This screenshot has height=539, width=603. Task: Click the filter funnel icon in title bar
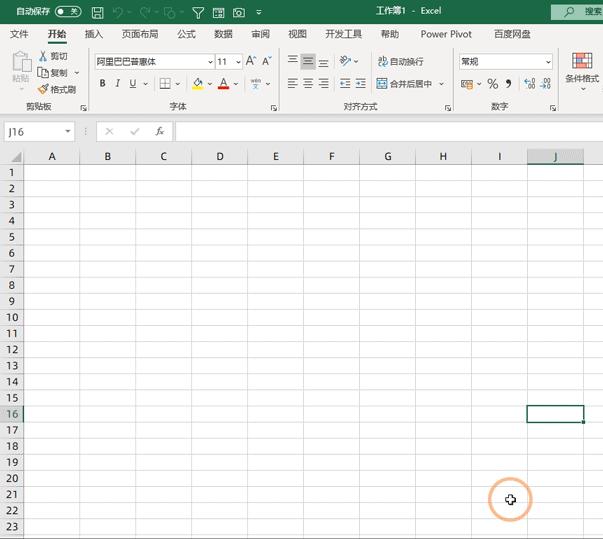click(197, 13)
